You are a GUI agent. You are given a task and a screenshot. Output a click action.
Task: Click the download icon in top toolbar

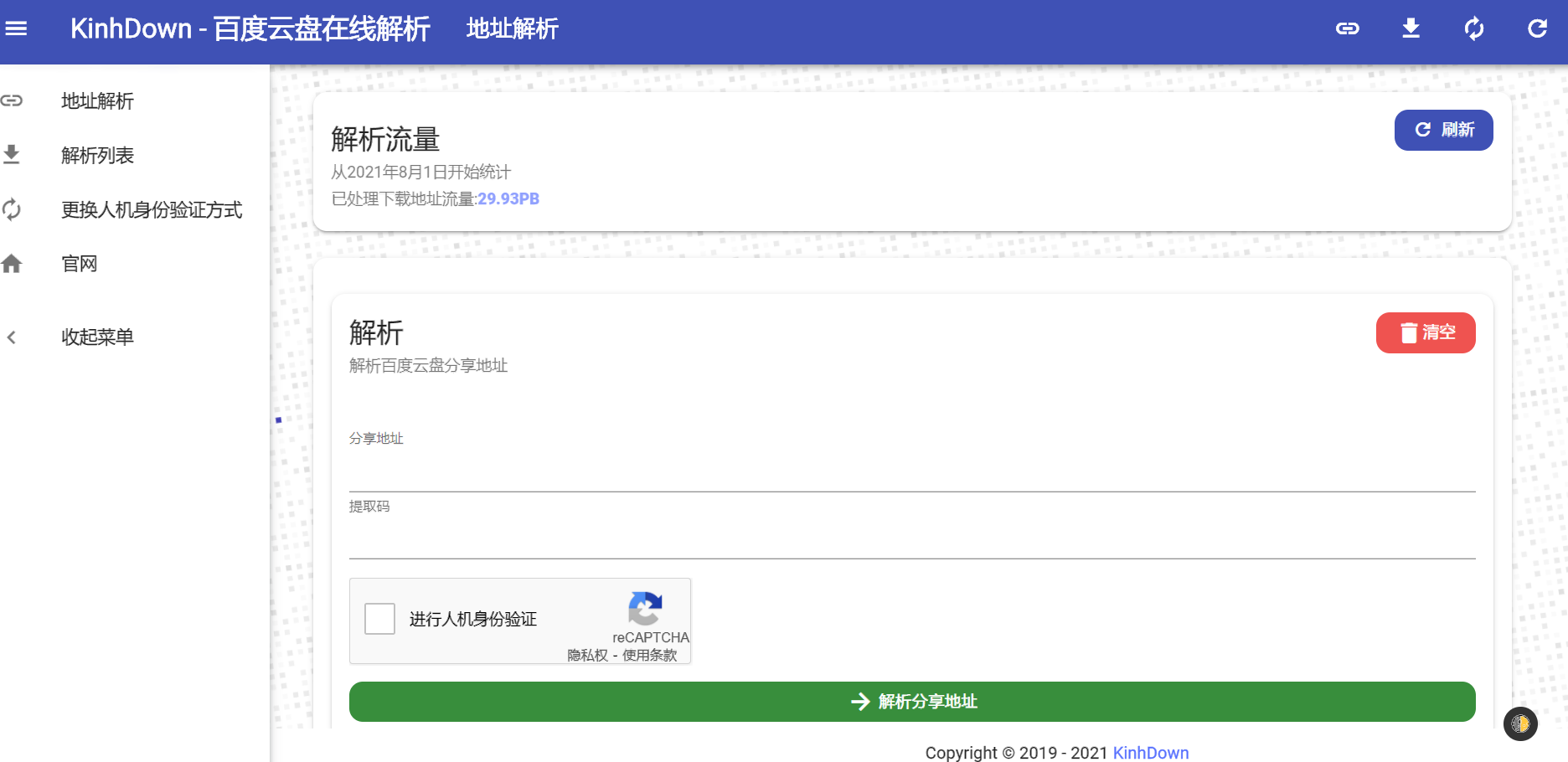click(1411, 28)
